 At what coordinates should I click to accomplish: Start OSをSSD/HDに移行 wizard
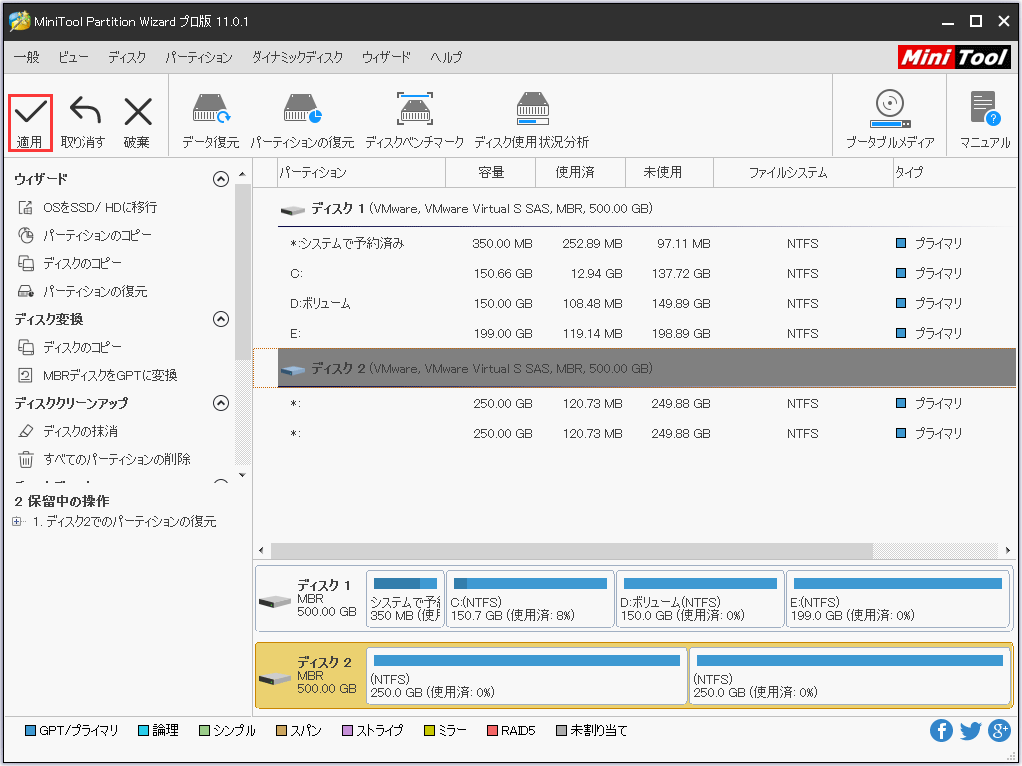tap(87, 207)
